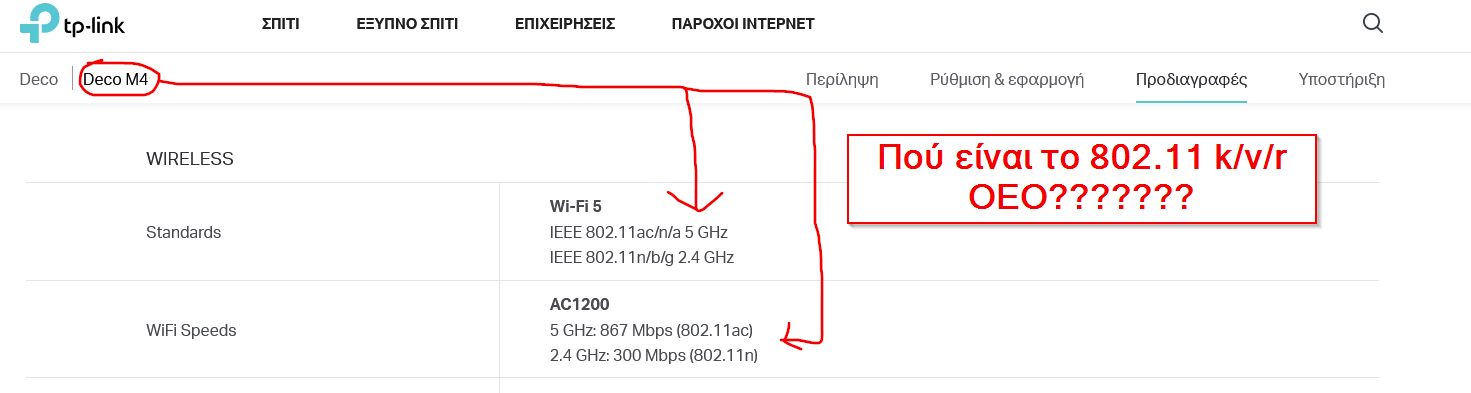Select the ΠΑΡΟΧΟΙ ΙΝΤΕΡΝΕΤ menu item
This screenshot has height=393, width=1471.
coord(743,24)
